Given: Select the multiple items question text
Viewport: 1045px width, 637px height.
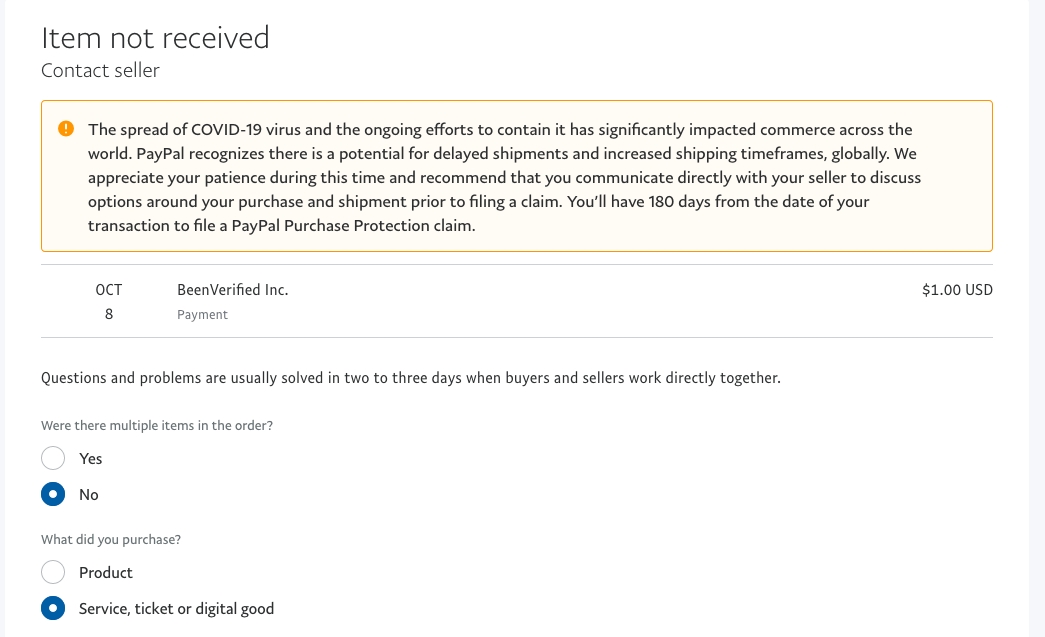Looking at the screenshot, I should (156, 425).
